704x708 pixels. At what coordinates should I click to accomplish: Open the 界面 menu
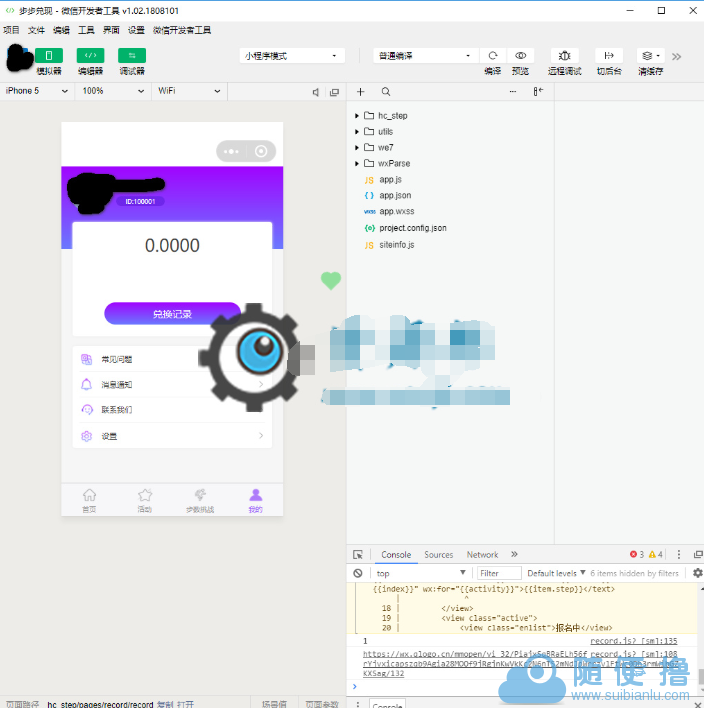pos(111,30)
